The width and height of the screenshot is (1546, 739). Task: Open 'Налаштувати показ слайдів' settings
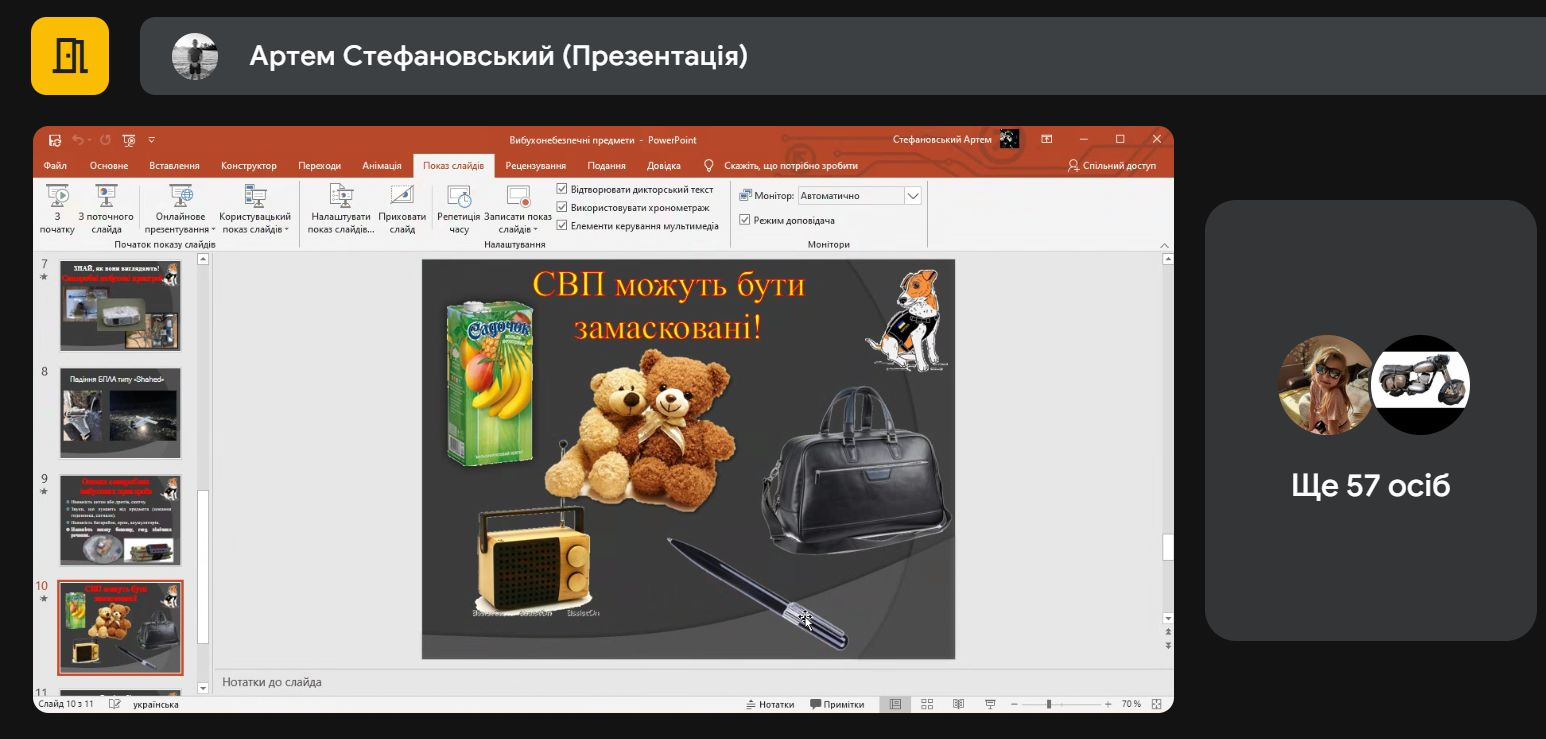(341, 209)
